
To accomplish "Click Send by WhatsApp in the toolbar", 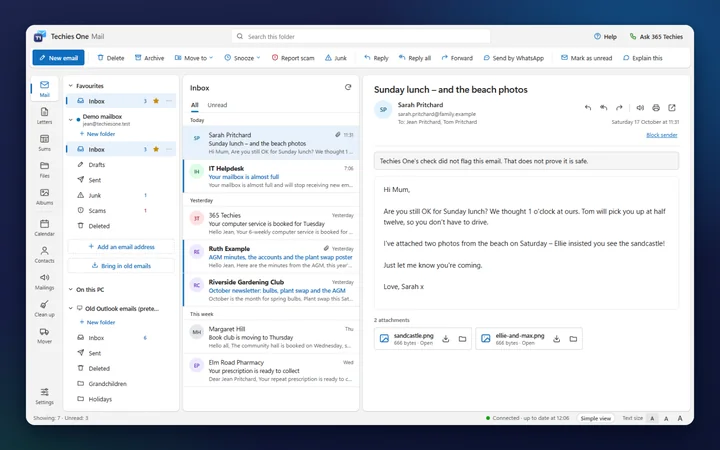I will point(513,58).
